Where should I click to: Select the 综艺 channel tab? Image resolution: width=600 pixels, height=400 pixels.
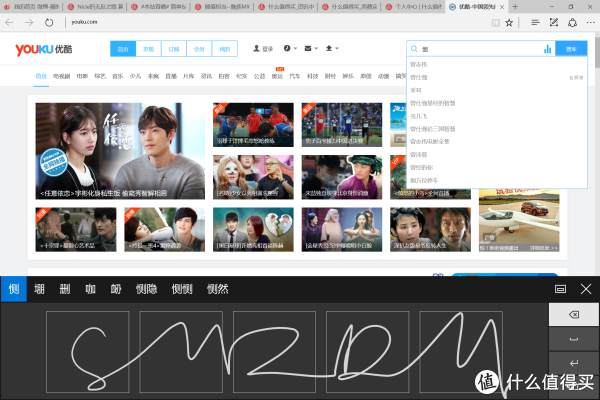[100, 76]
